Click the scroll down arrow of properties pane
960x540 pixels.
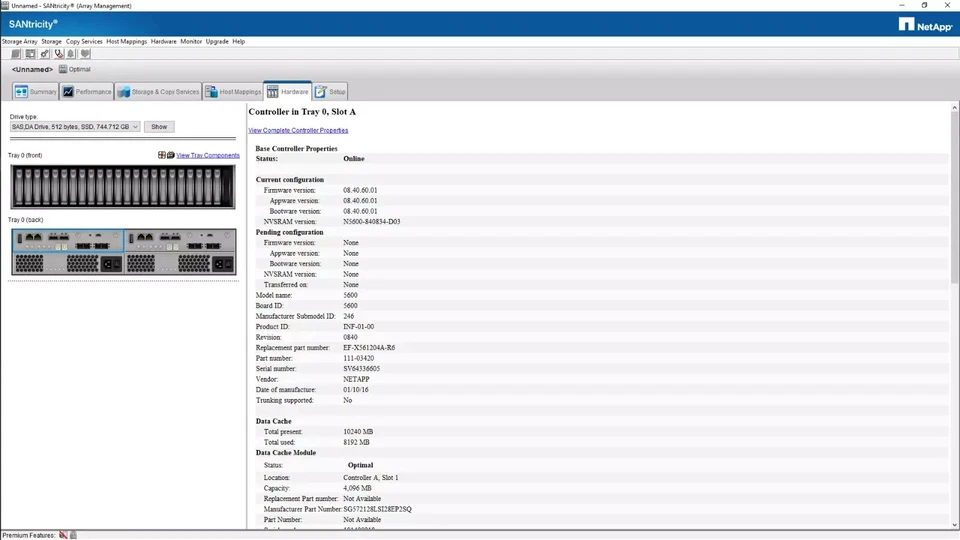954,525
